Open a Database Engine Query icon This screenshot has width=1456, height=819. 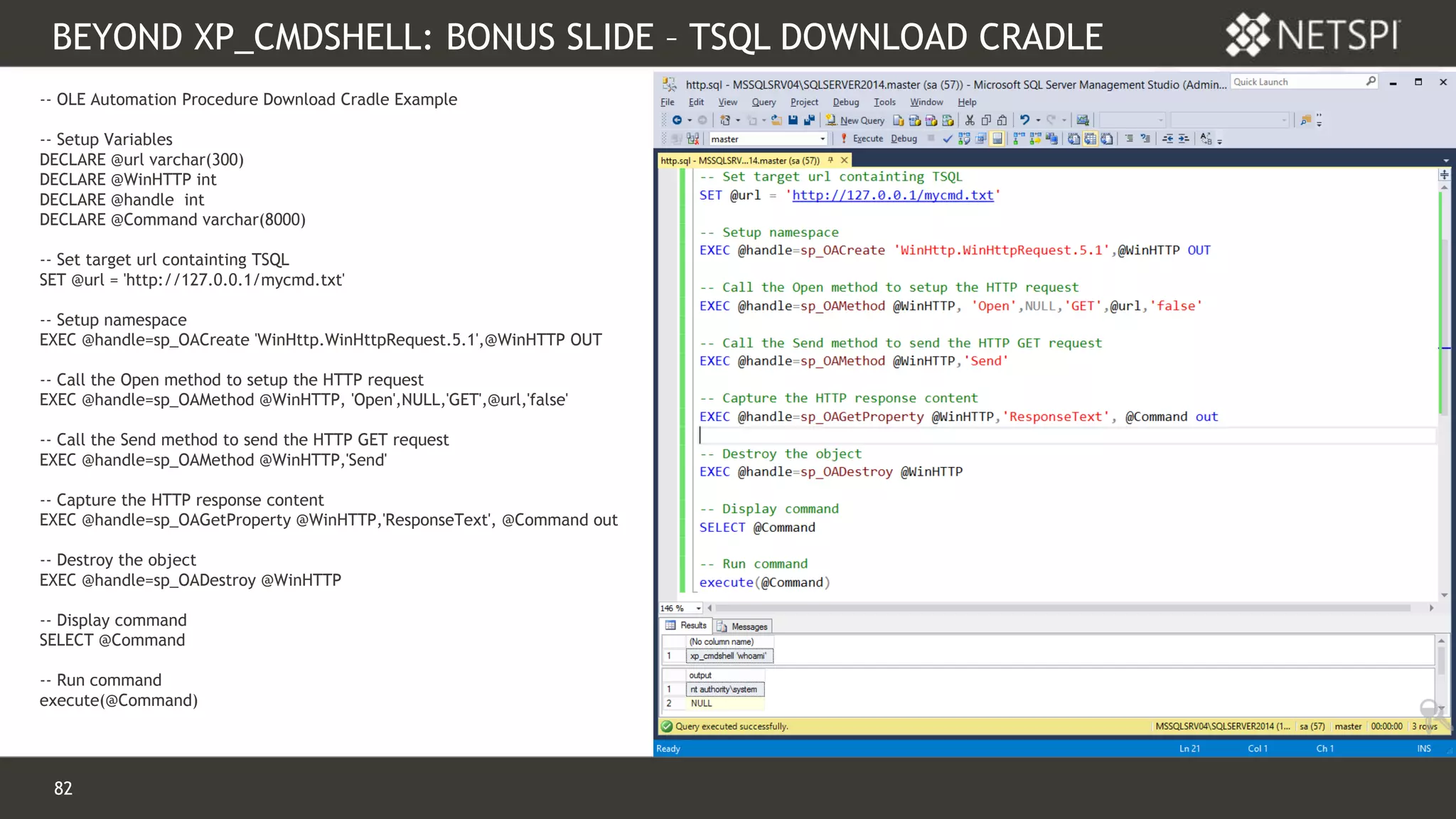[898, 120]
